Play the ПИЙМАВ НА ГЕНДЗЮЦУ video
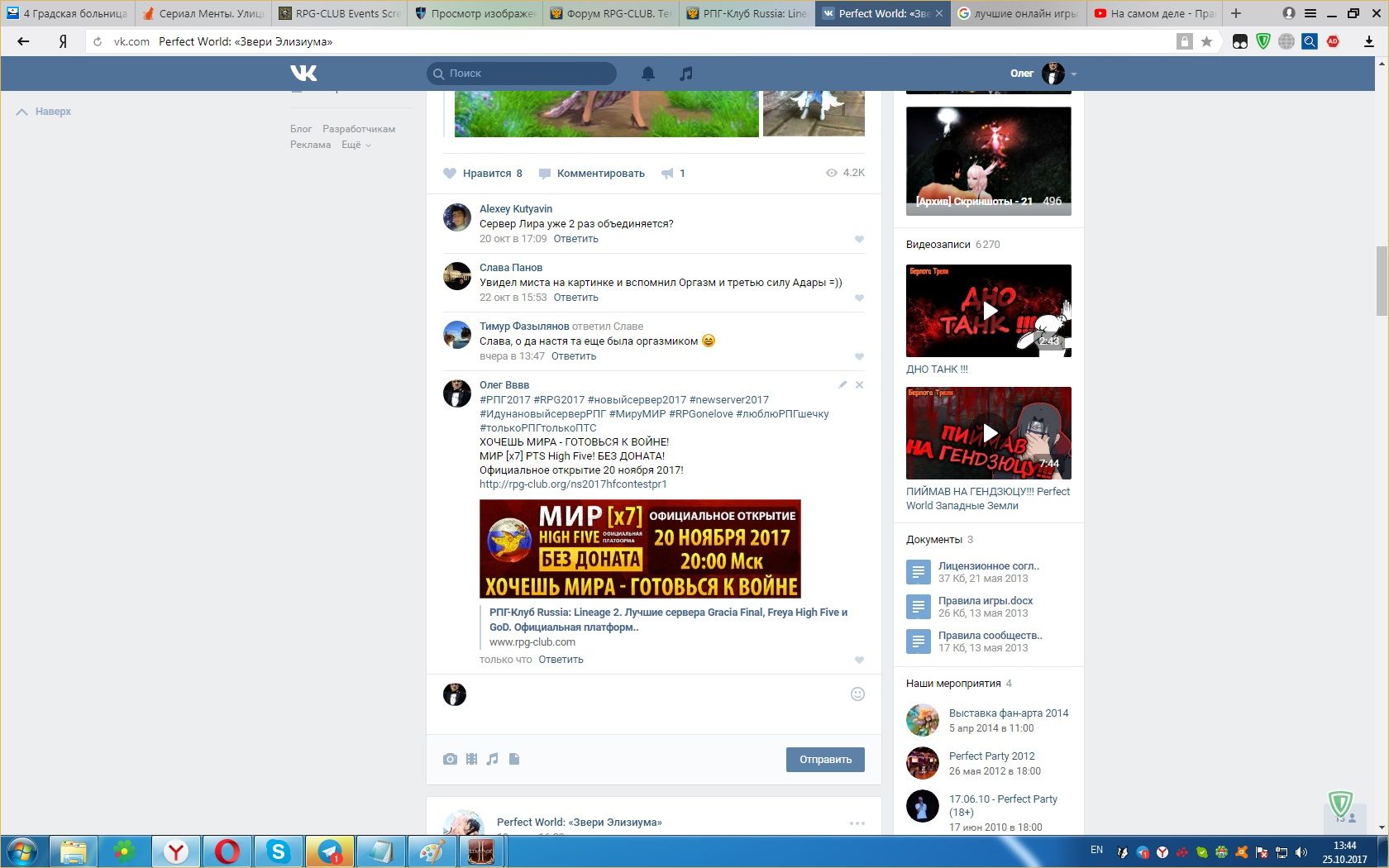The height and width of the screenshot is (868, 1389). (x=989, y=433)
